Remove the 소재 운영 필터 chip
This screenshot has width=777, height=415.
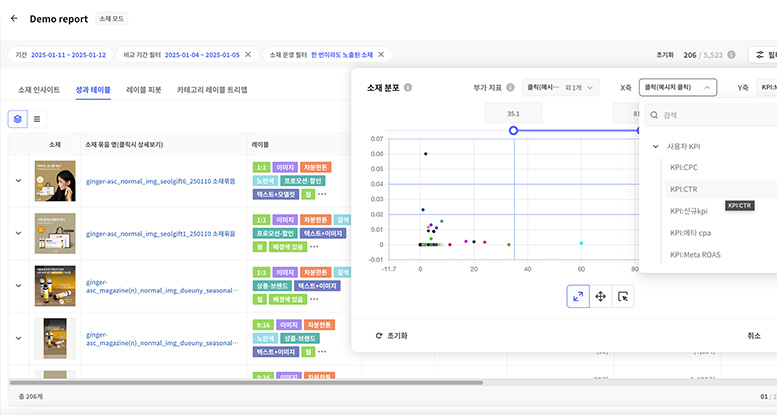tap(380, 54)
